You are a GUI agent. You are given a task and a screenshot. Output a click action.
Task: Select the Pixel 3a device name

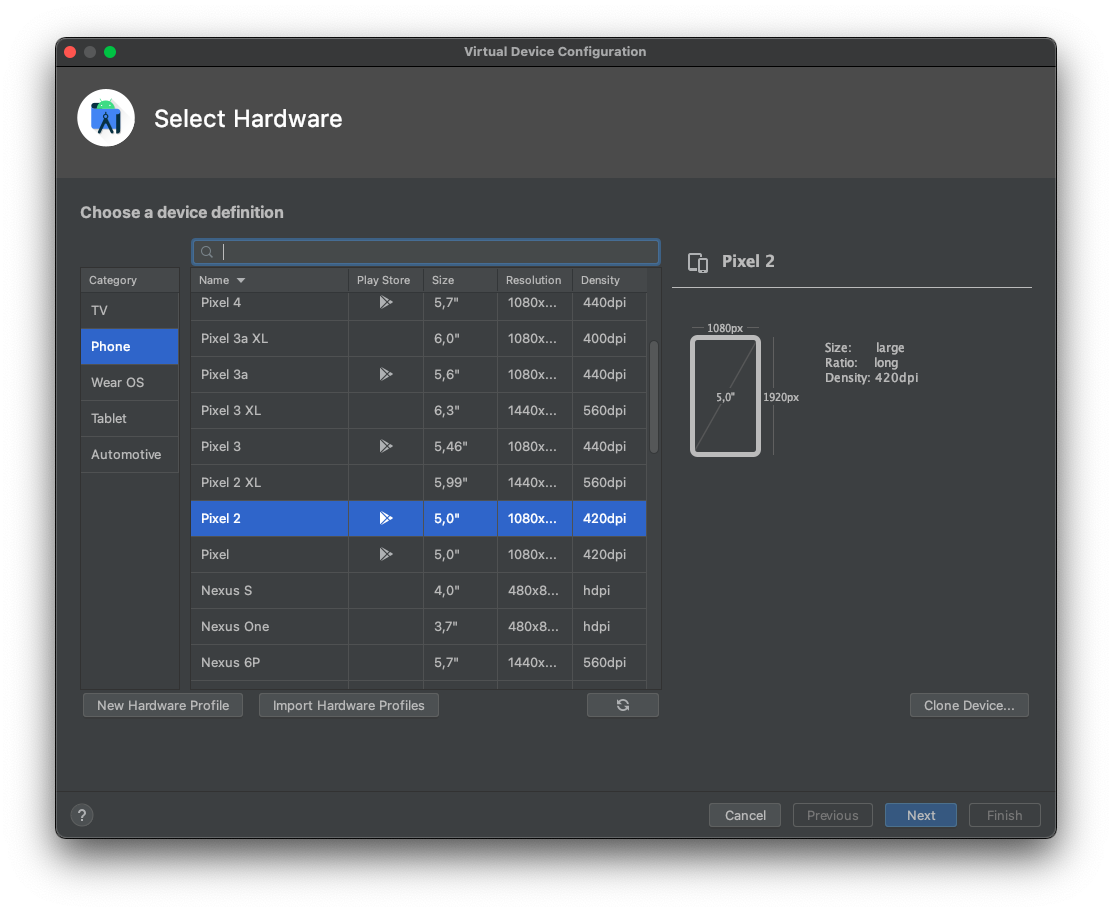pyautogui.click(x=225, y=374)
